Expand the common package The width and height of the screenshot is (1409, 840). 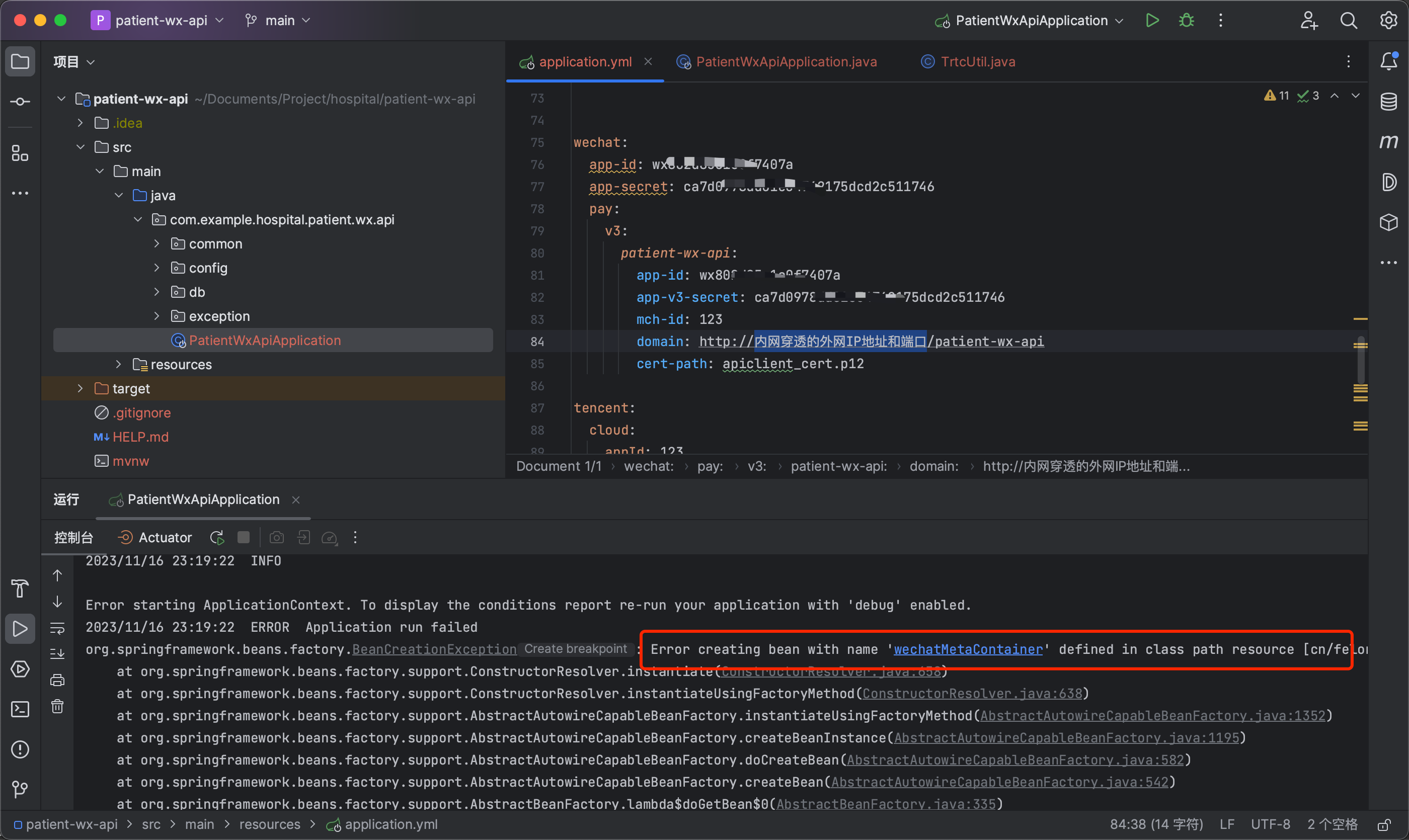pyautogui.click(x=156, y=244)
